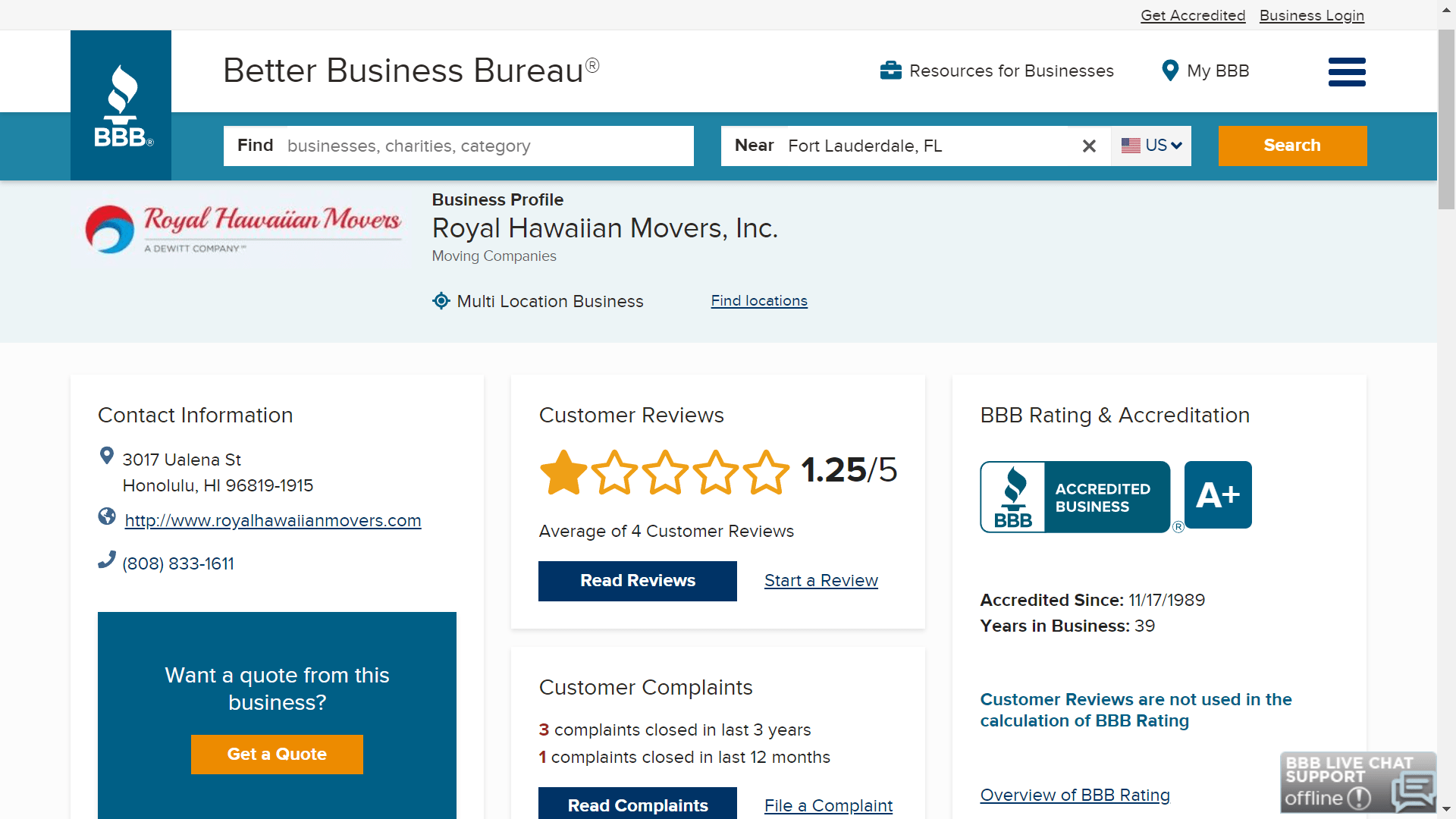
Task: Call the (808) 833-1611 phone link
Action: [178, 563]
